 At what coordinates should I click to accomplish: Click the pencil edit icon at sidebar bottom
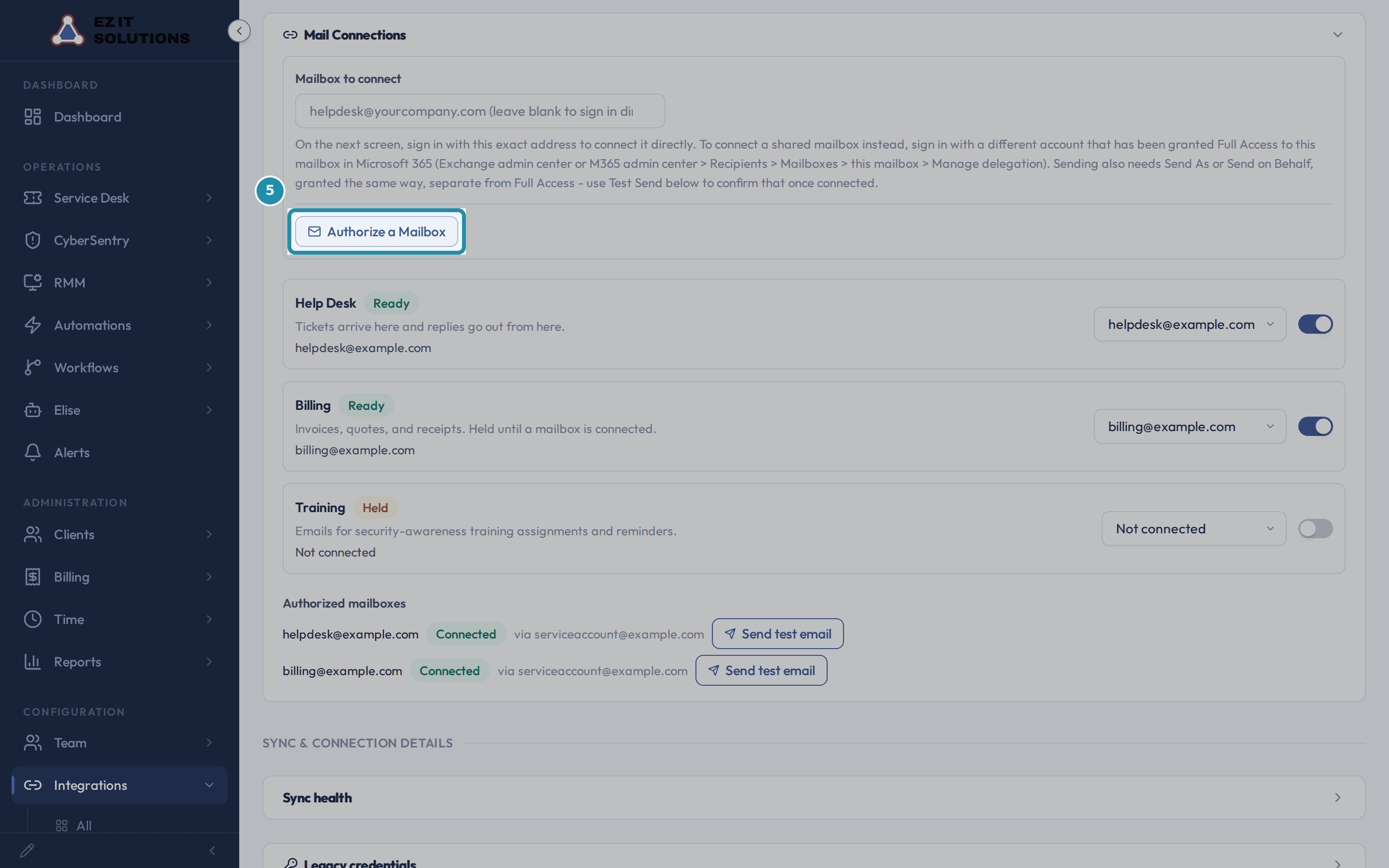tap(27, 850)
